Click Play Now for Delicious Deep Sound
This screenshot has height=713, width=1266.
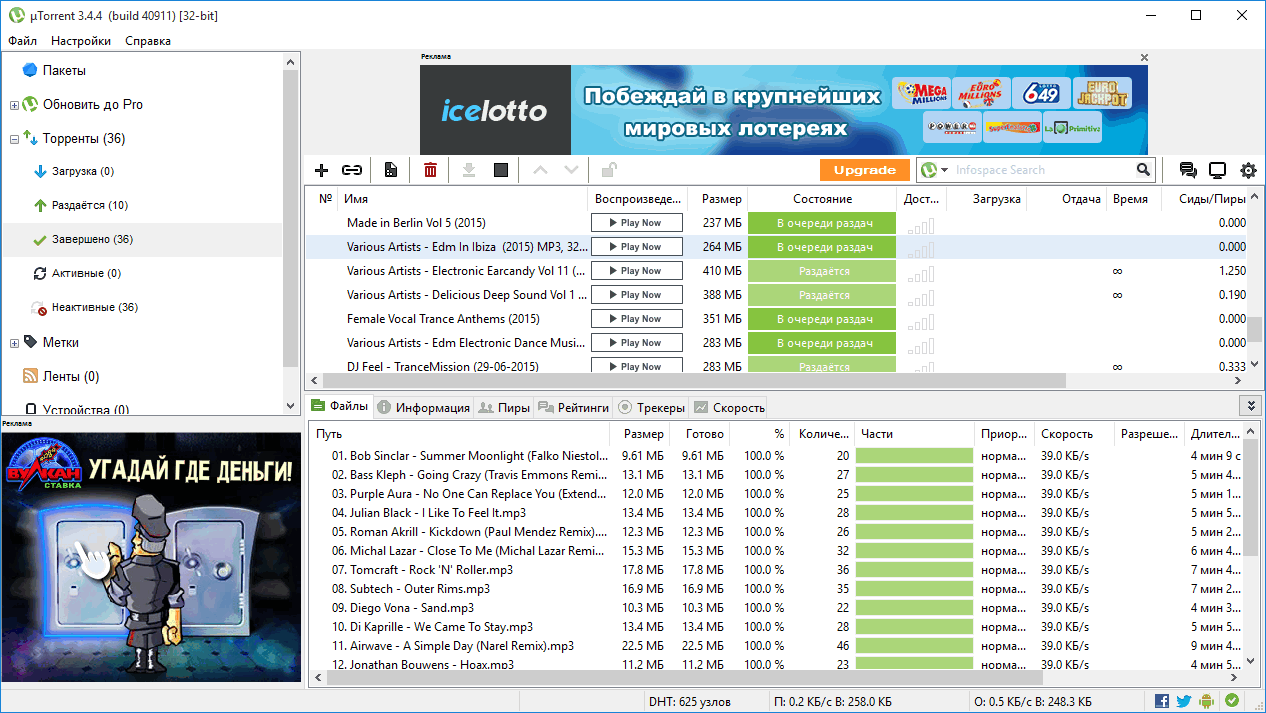(x=637, y=295)
